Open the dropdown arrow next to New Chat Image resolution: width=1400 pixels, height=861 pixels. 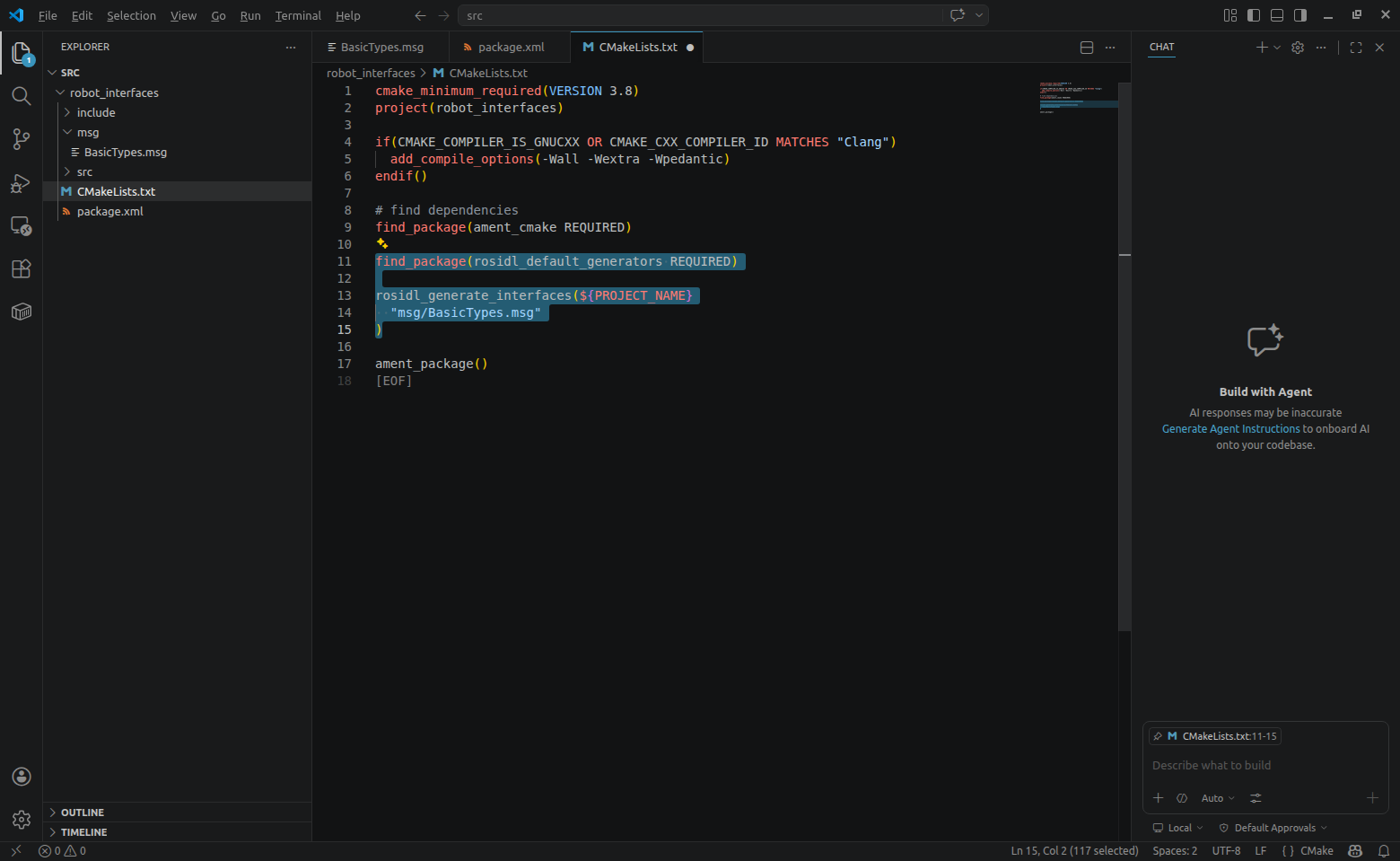click(1277, 48)
